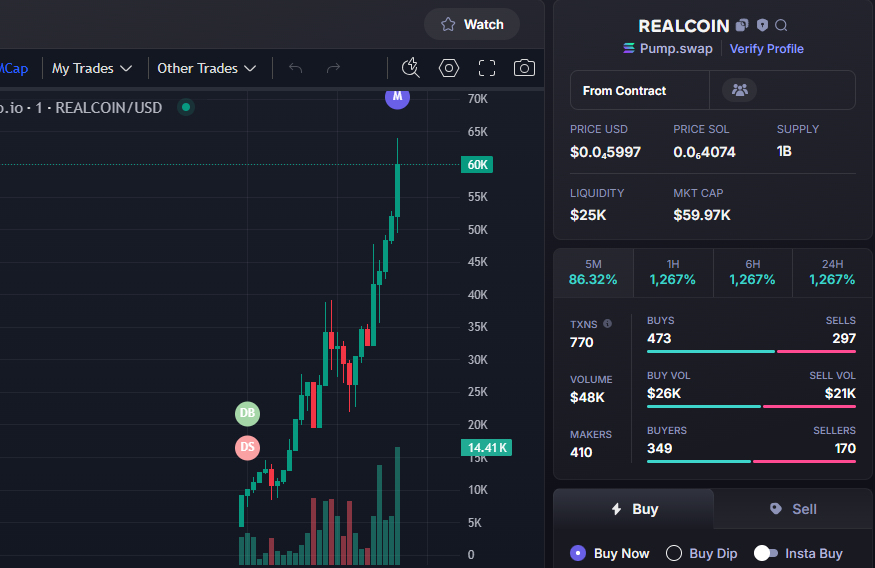Screen dimensions: 875x568
Task: Click the TXNS info icon
Action: point(608,324)
